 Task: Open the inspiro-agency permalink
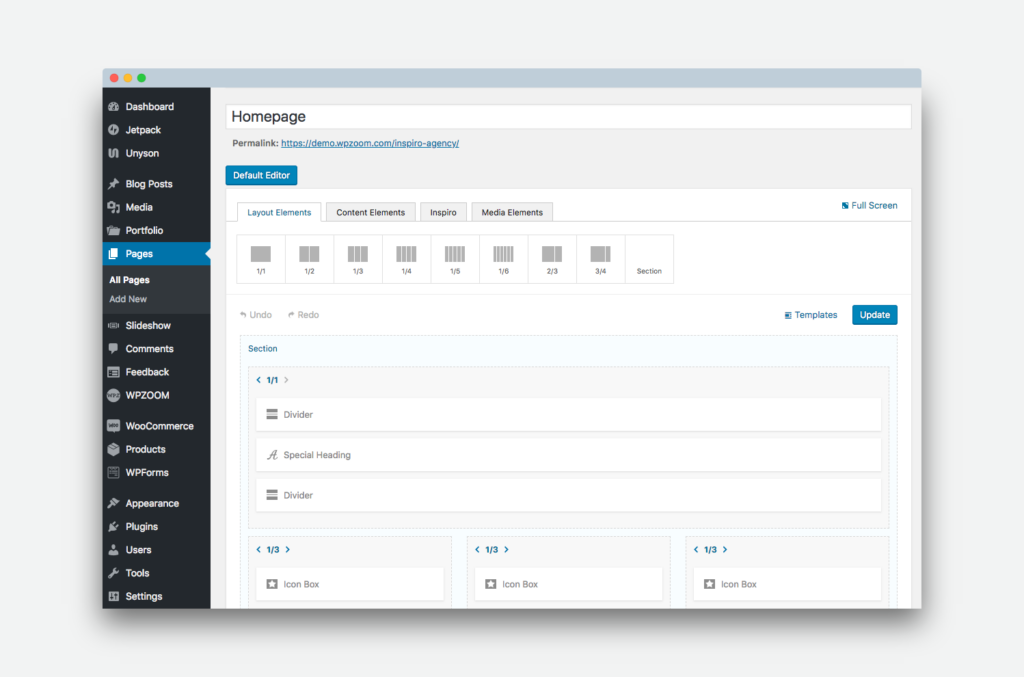[370, 143]
